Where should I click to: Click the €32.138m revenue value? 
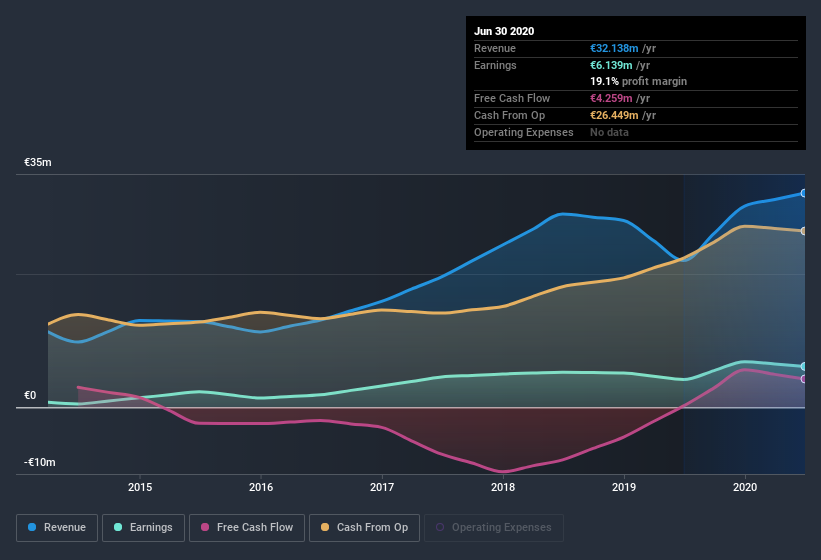tap(614, 48)
